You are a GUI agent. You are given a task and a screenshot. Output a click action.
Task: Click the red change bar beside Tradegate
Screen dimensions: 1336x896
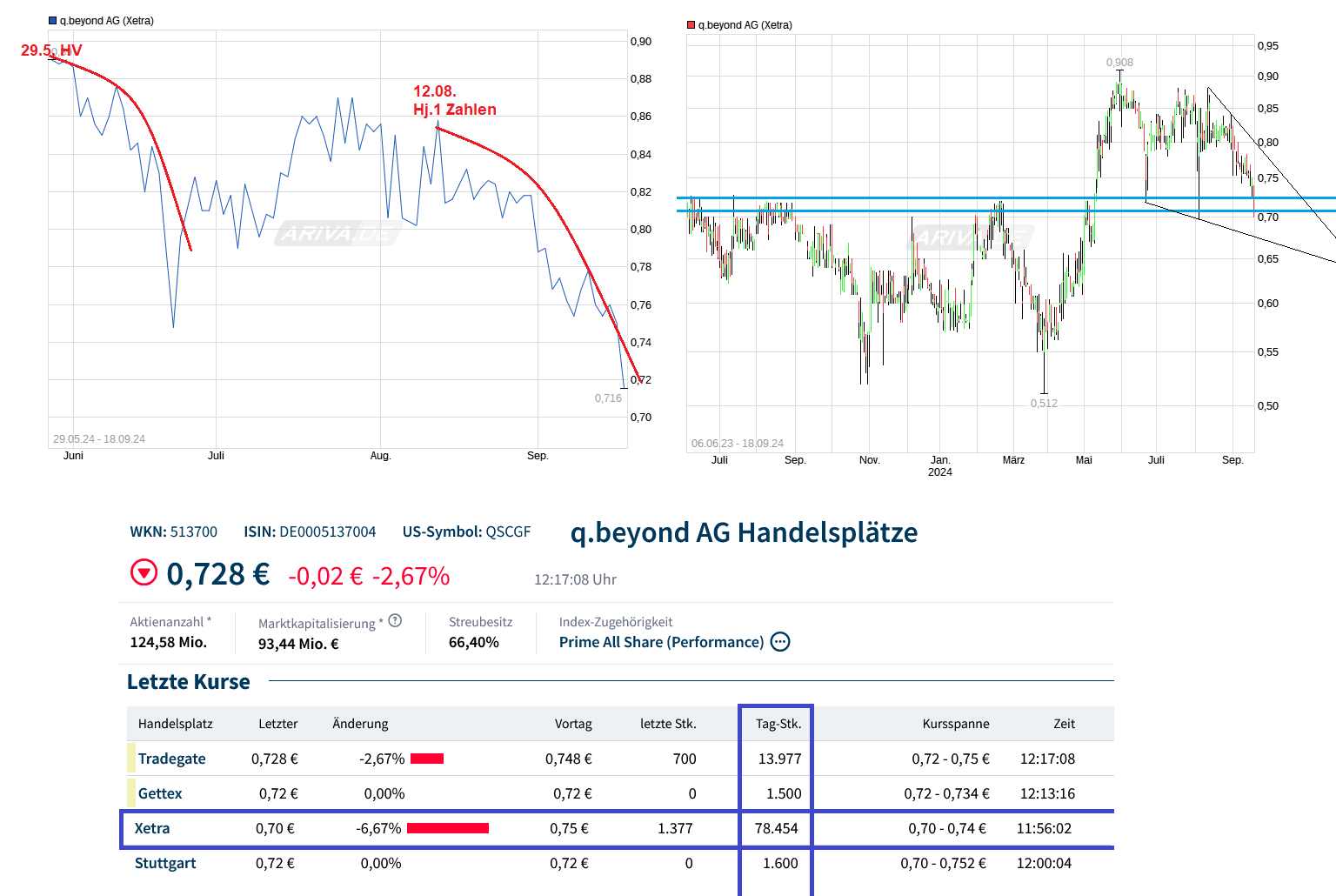tap(426, 758)
